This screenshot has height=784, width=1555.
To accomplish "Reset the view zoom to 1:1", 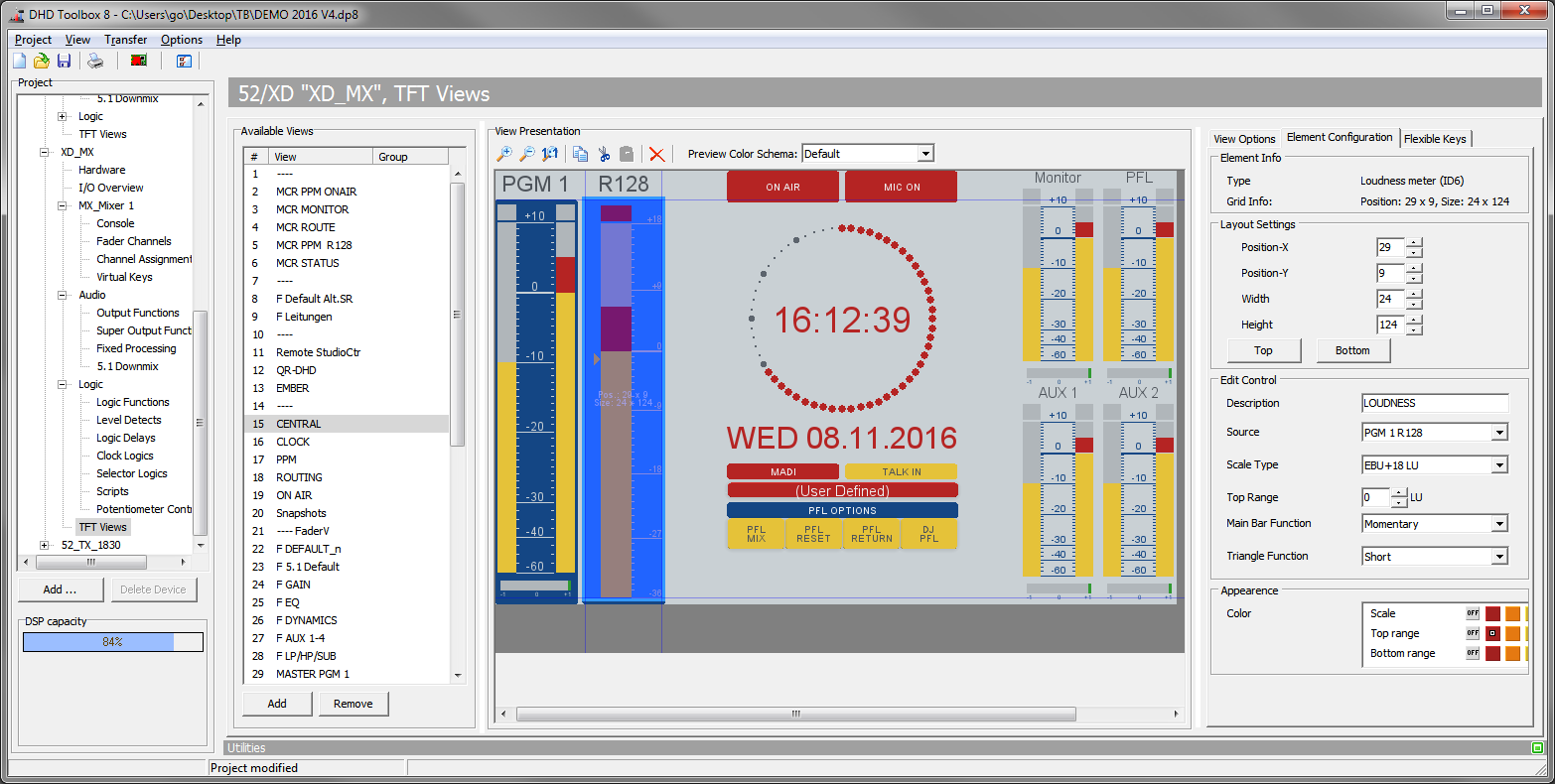I will [549, 154].
